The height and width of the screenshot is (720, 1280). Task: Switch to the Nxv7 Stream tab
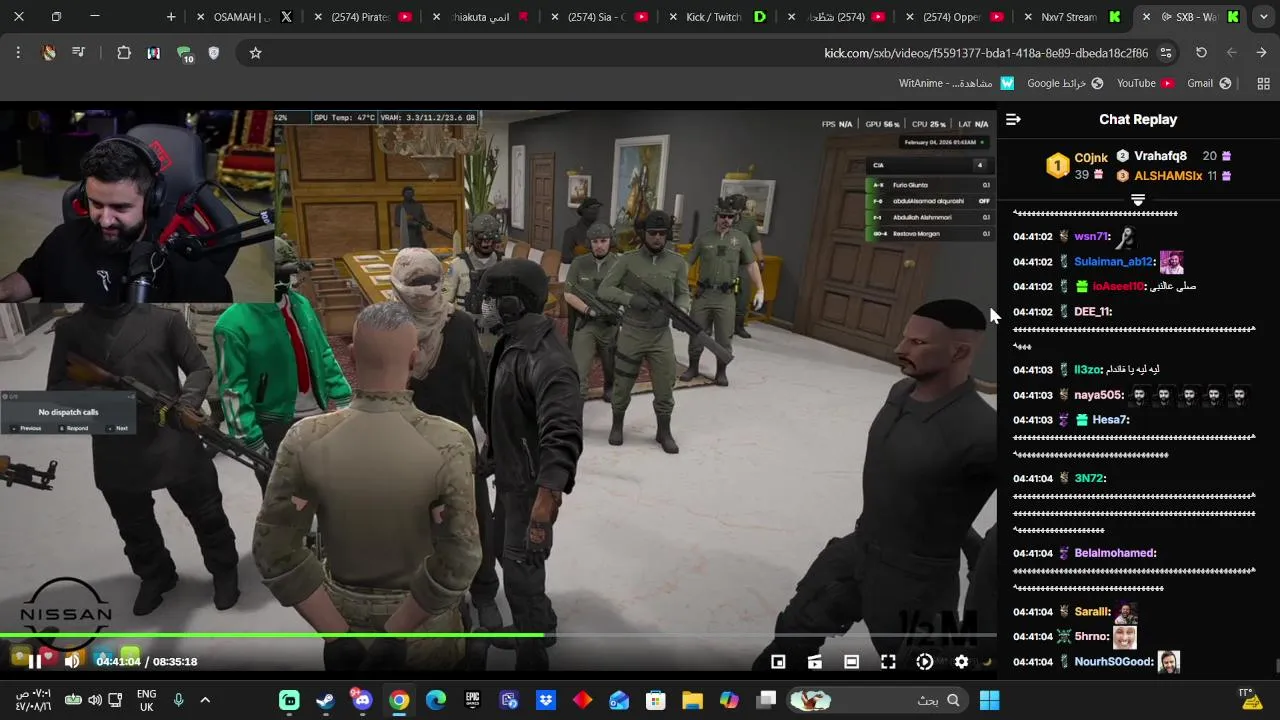point(1074,17)
